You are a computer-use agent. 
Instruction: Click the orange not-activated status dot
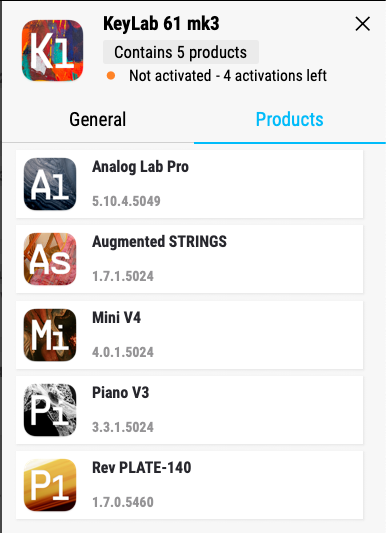(111, 75)
